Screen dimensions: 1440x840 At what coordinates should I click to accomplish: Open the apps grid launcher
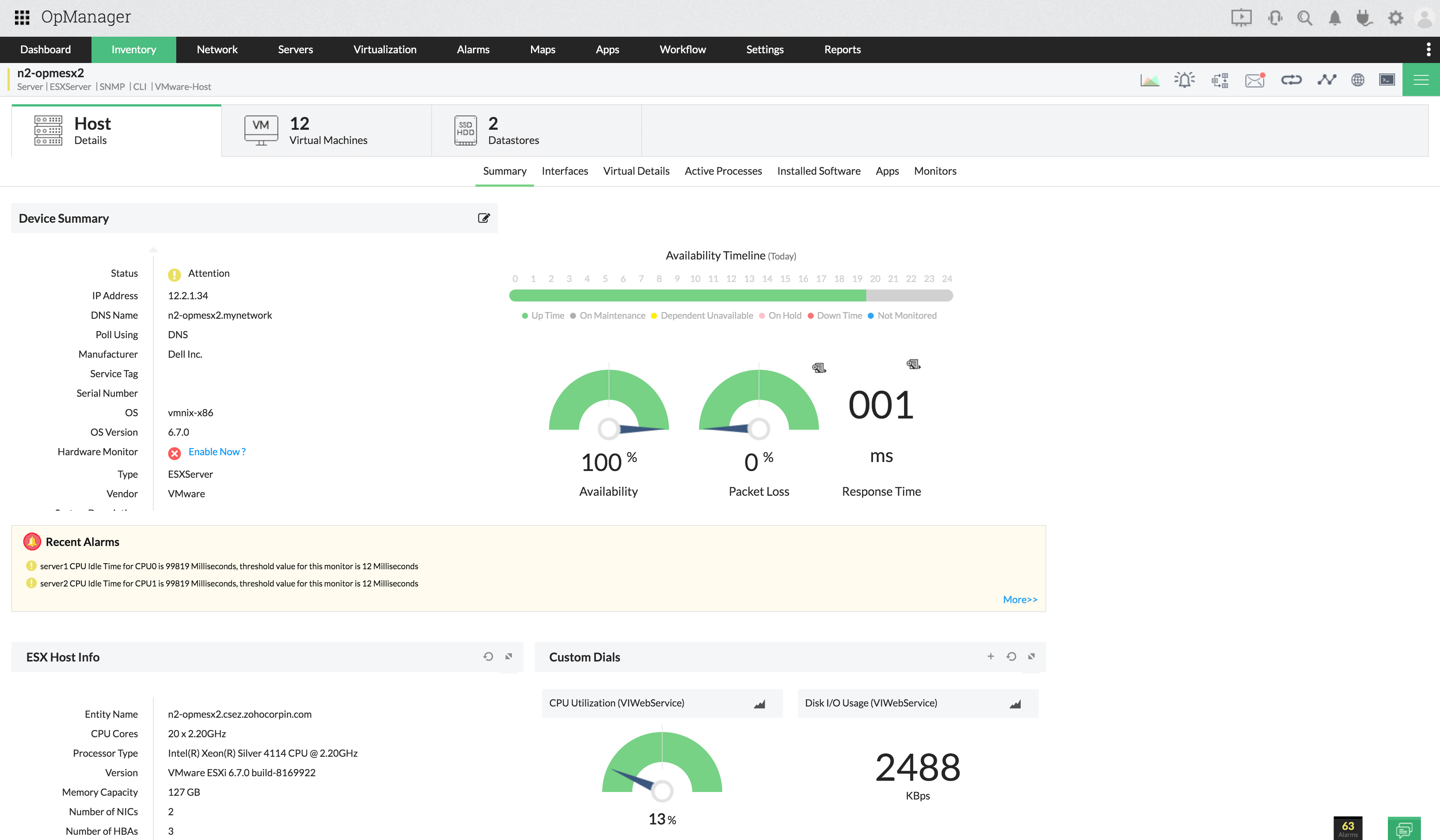pos(22,17)
